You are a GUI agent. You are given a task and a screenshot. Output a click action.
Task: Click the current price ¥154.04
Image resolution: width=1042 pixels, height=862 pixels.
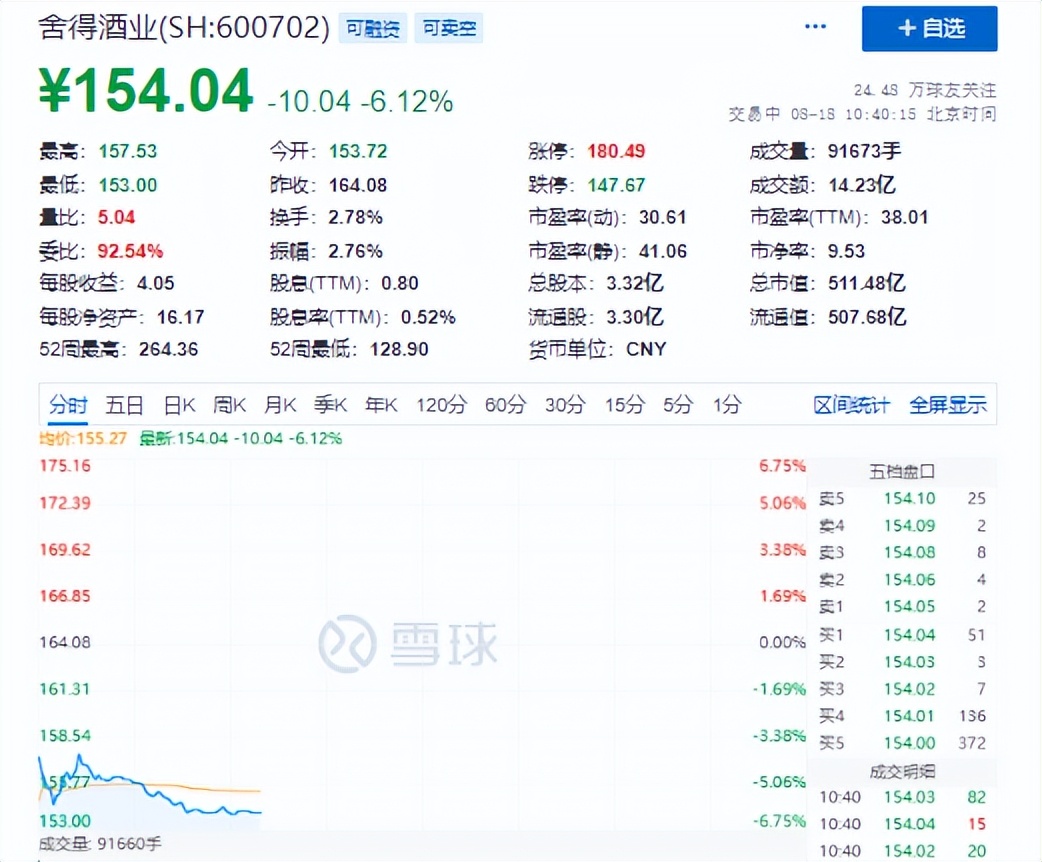pyautogui.click(x=146, y=90)
